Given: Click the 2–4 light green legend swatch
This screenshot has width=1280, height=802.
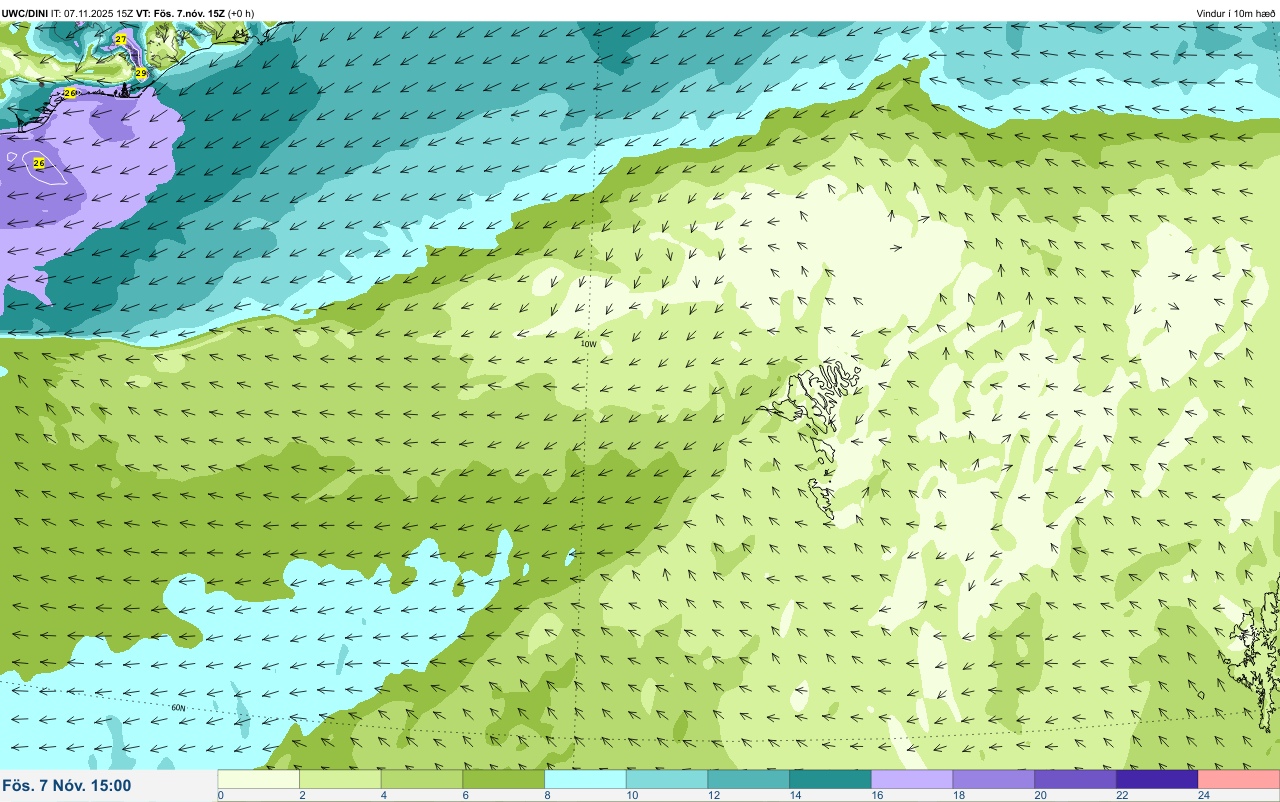Looking at the screenshot, I should coord(340,779).
